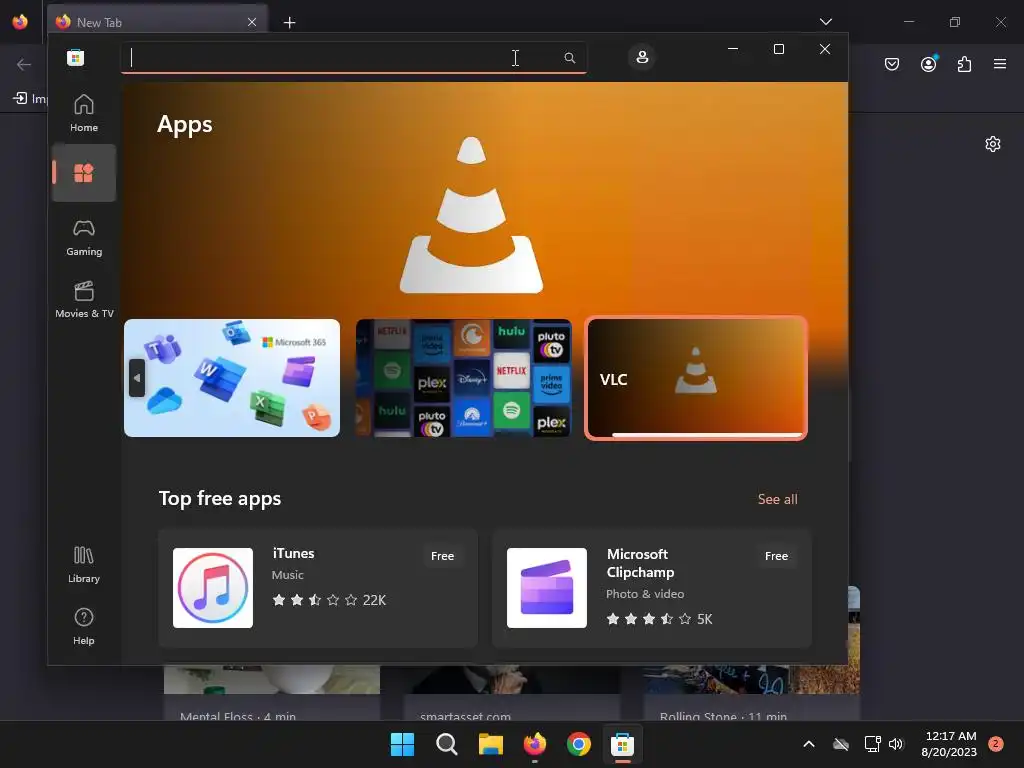Image resolution: width=1024 pixels, height=768 pixels.
Task: Click the Microsoft Store logo icon
Action: pyautogui.click(x=76, y=57)
